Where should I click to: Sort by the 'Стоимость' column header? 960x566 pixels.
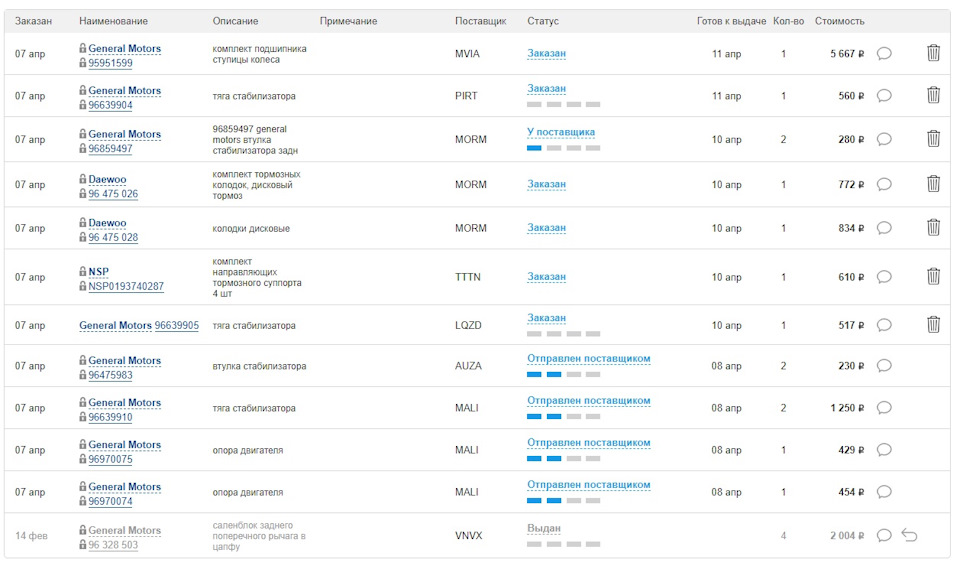pyautogui.click(x=839, y=21)
